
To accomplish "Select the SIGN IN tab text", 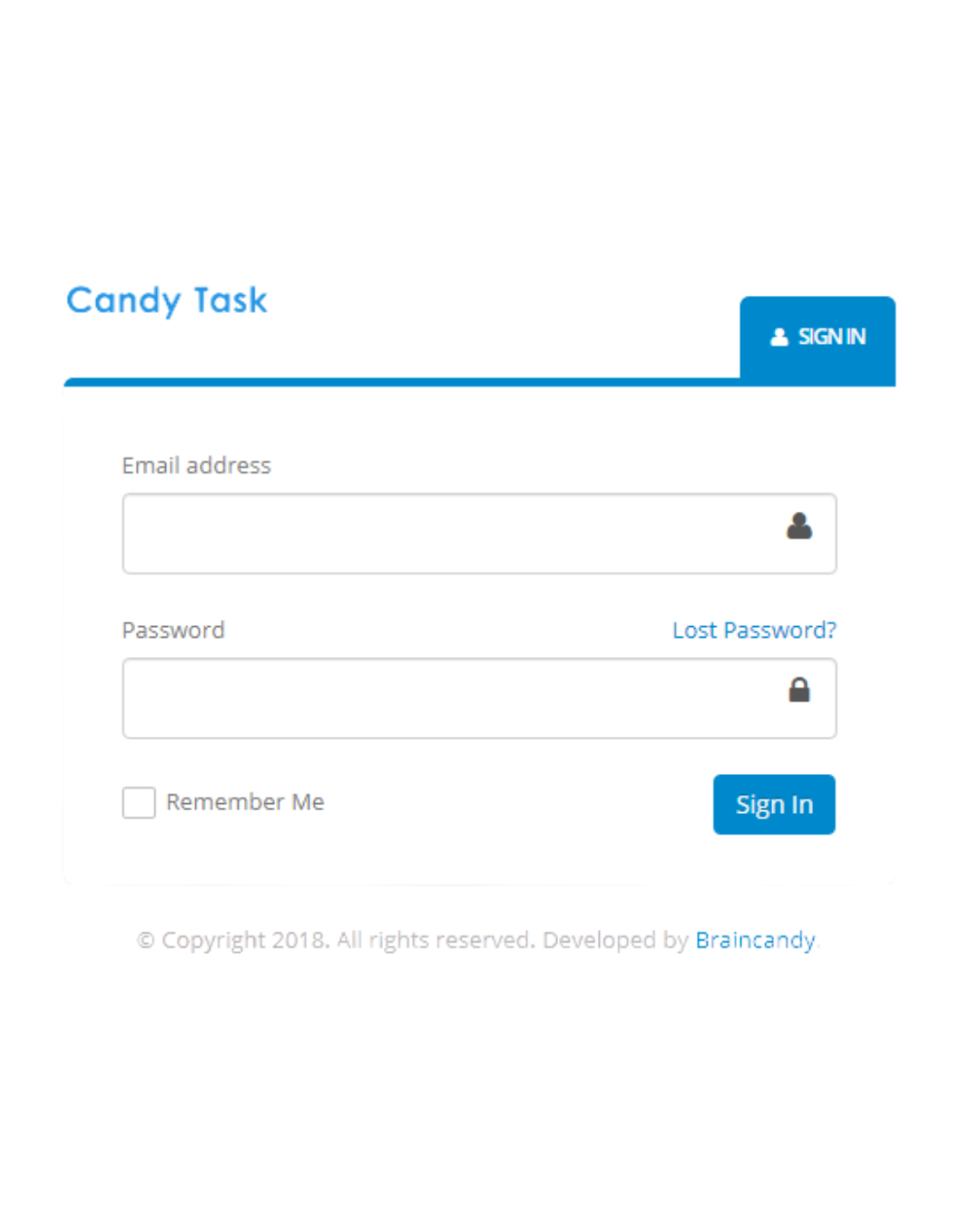I will pyautogui.click(x=832, y=338).
